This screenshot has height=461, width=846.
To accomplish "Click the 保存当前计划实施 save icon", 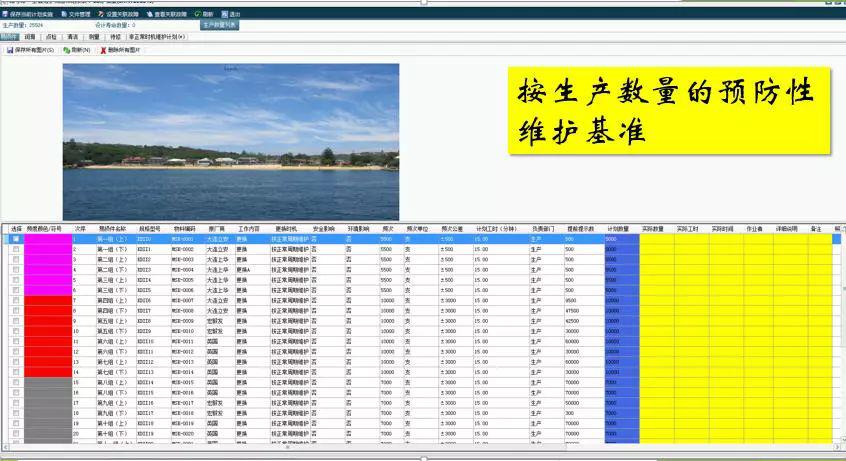I will tap(5, 14).
